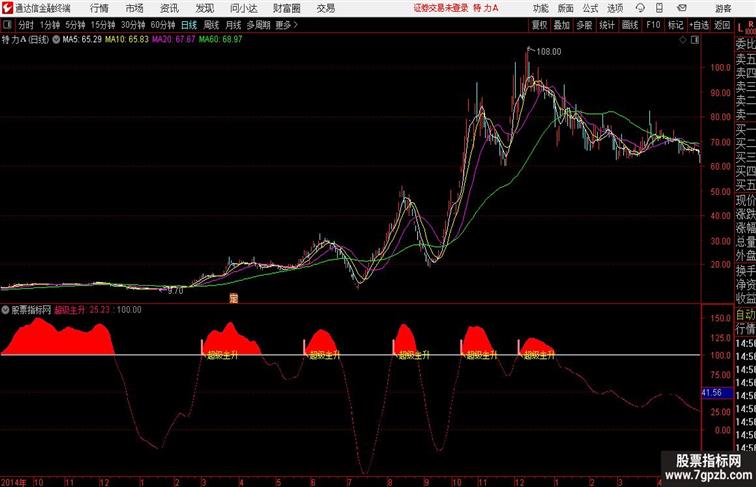
Task: Click the 统计 statistics toolbar button
Action: (x=607, y=25)
